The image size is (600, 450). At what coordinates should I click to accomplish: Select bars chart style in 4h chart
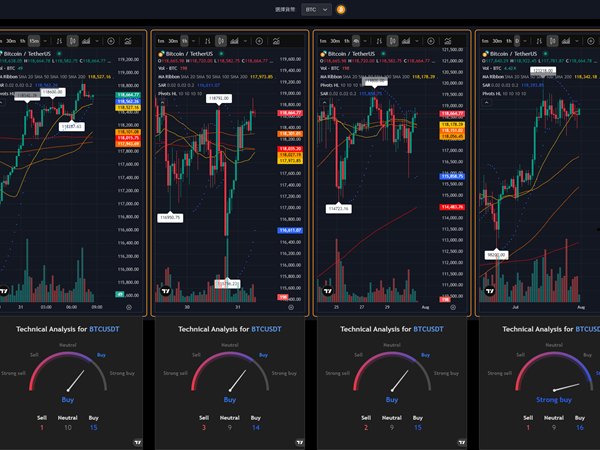coord(379,41)
